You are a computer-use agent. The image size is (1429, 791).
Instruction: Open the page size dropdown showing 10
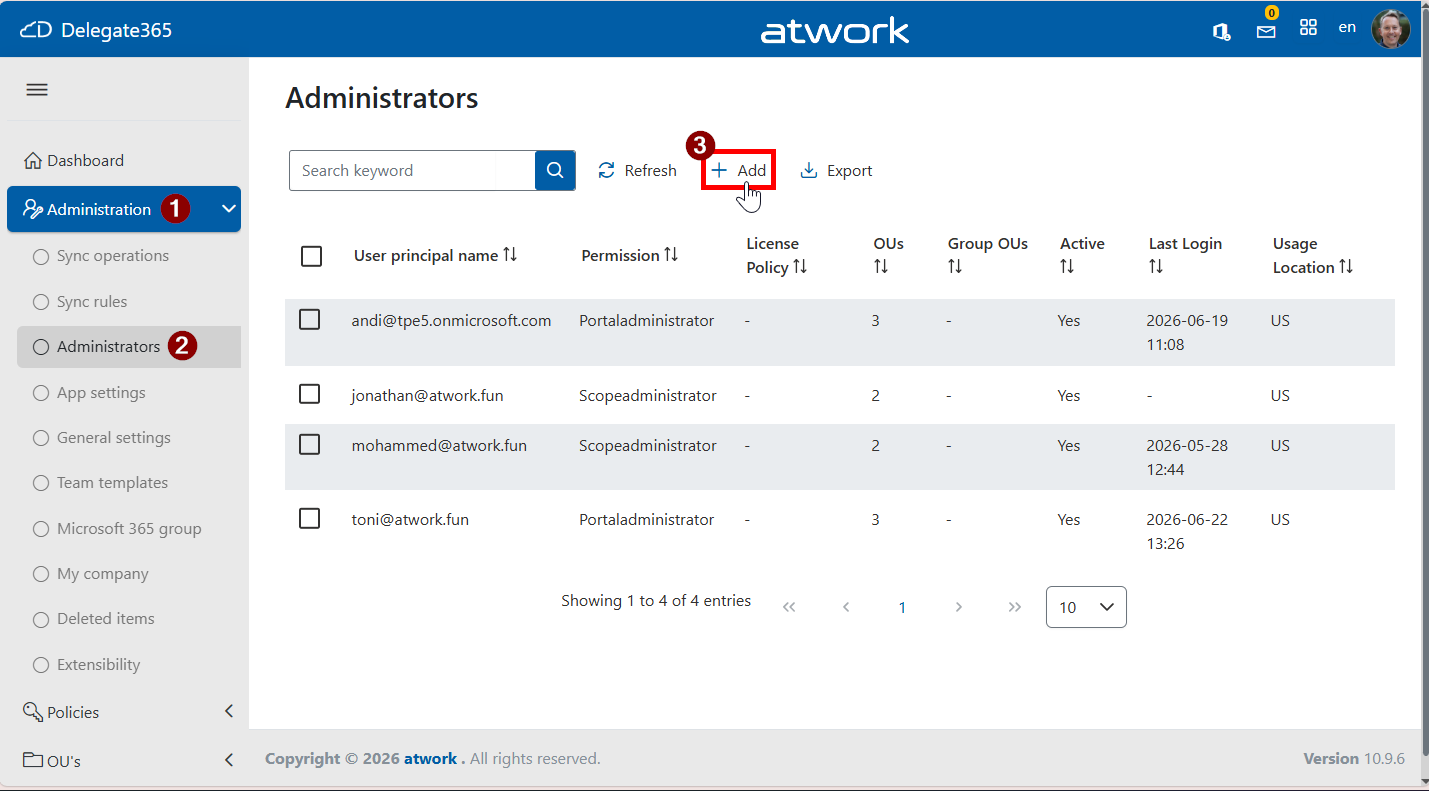click(x=1086, y=607)
